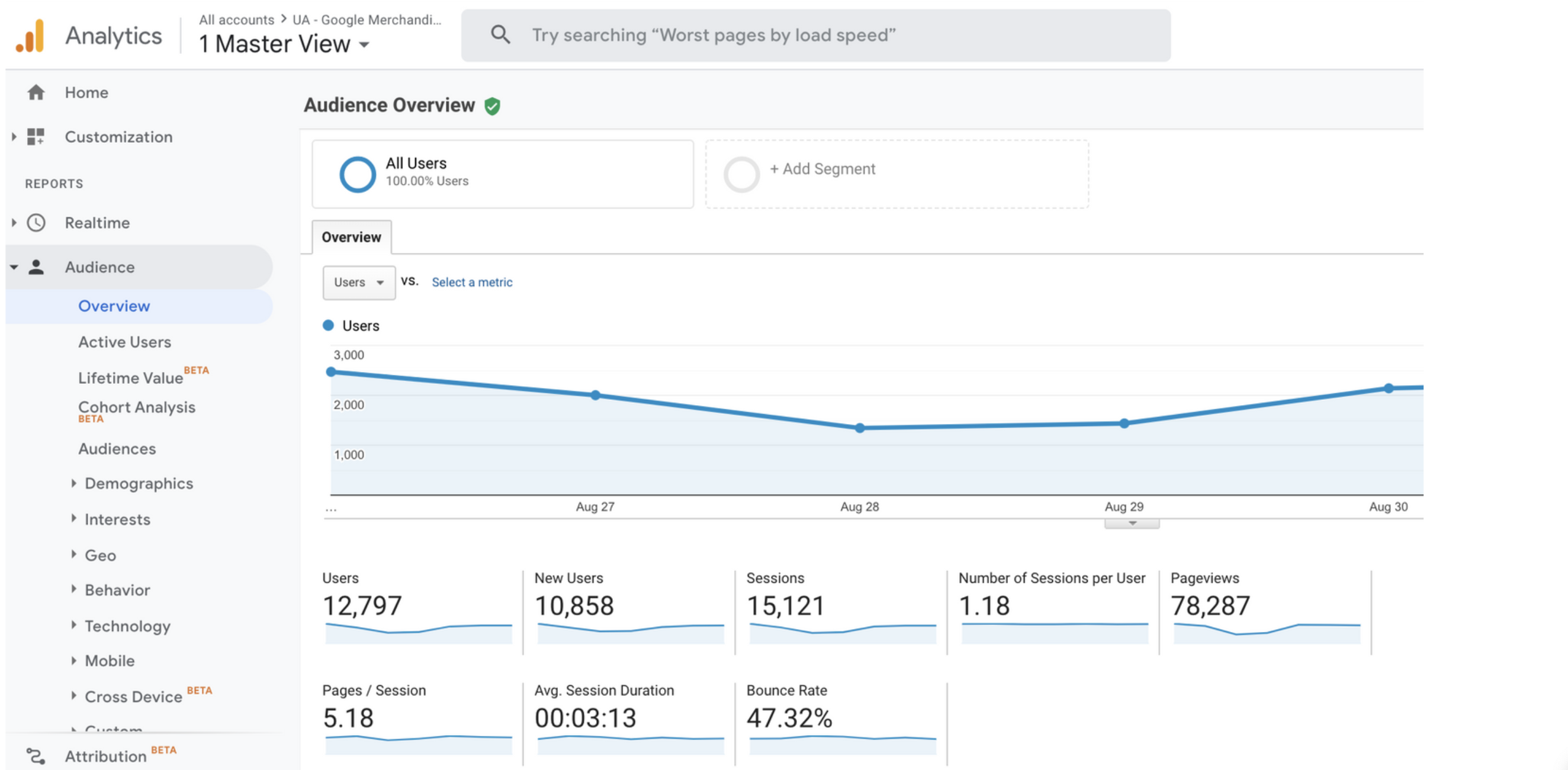Select the All Users segment circle
Image resolution: width=1568 pixels, height=770 pixels.
(x=357, y=174)
